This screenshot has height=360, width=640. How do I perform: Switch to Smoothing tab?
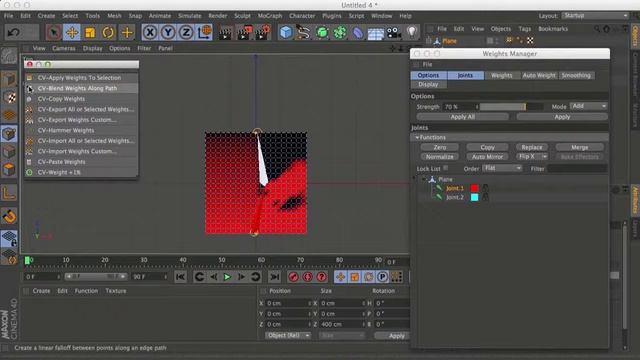coord(576,76)
